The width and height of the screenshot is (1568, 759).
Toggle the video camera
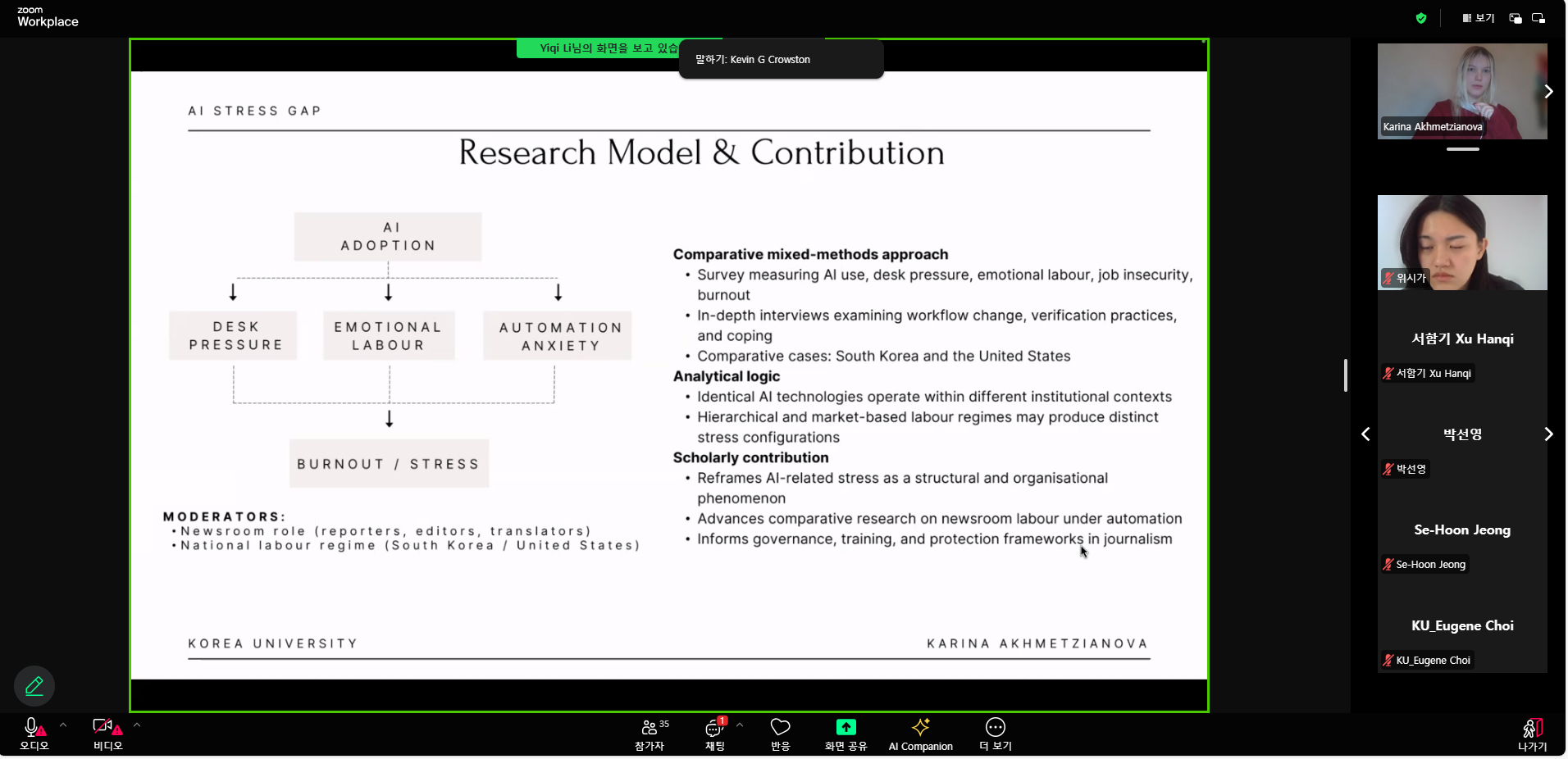pos(107,734)
